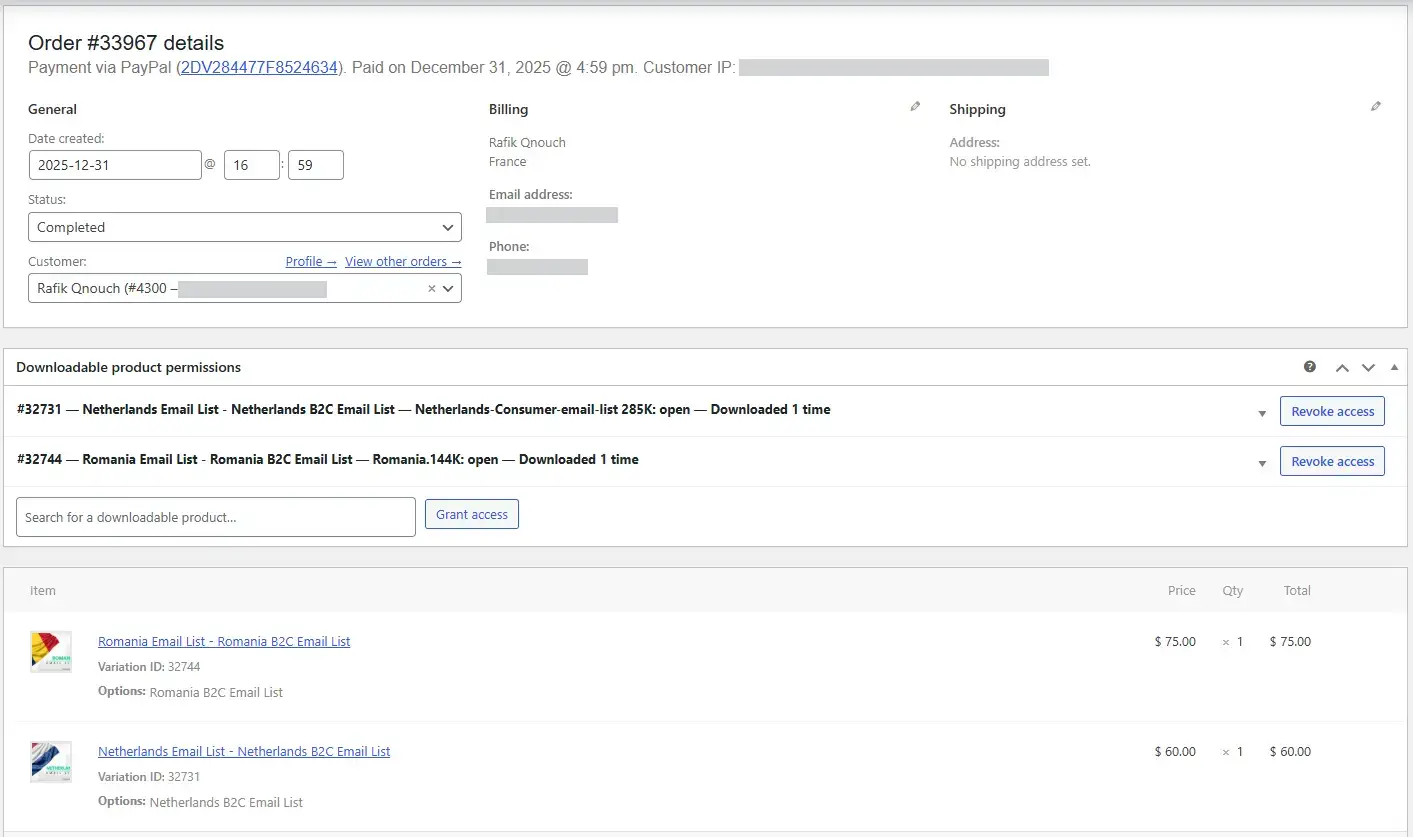
Task: Open the PayPal transaction ID link
Action: (259, 68)
